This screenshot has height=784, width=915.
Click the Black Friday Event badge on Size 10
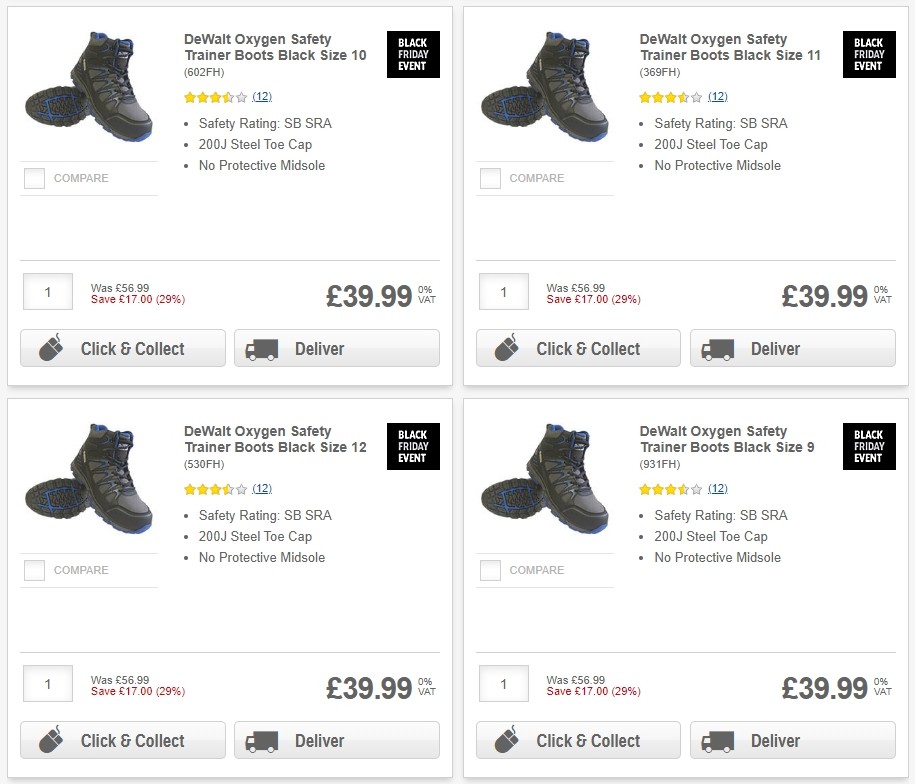point(412,55)
